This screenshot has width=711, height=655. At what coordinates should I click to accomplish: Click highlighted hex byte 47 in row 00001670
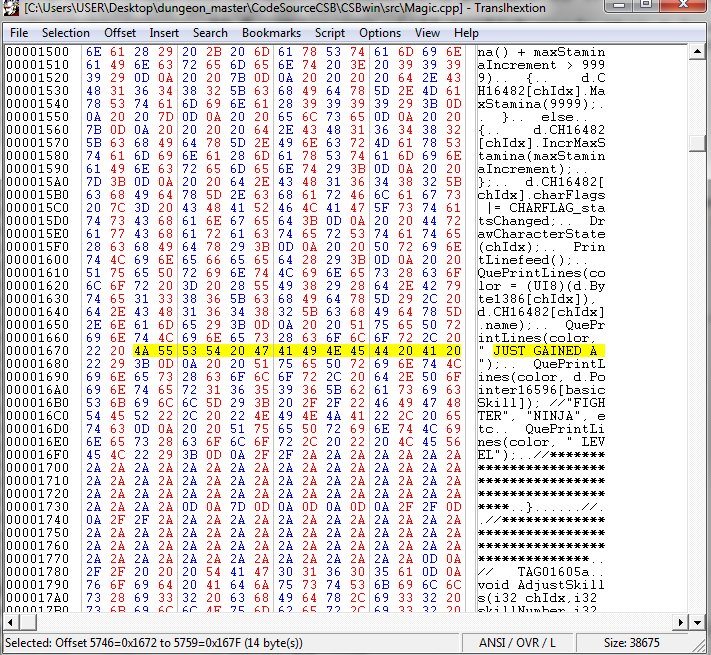click(x=261, y=351)
